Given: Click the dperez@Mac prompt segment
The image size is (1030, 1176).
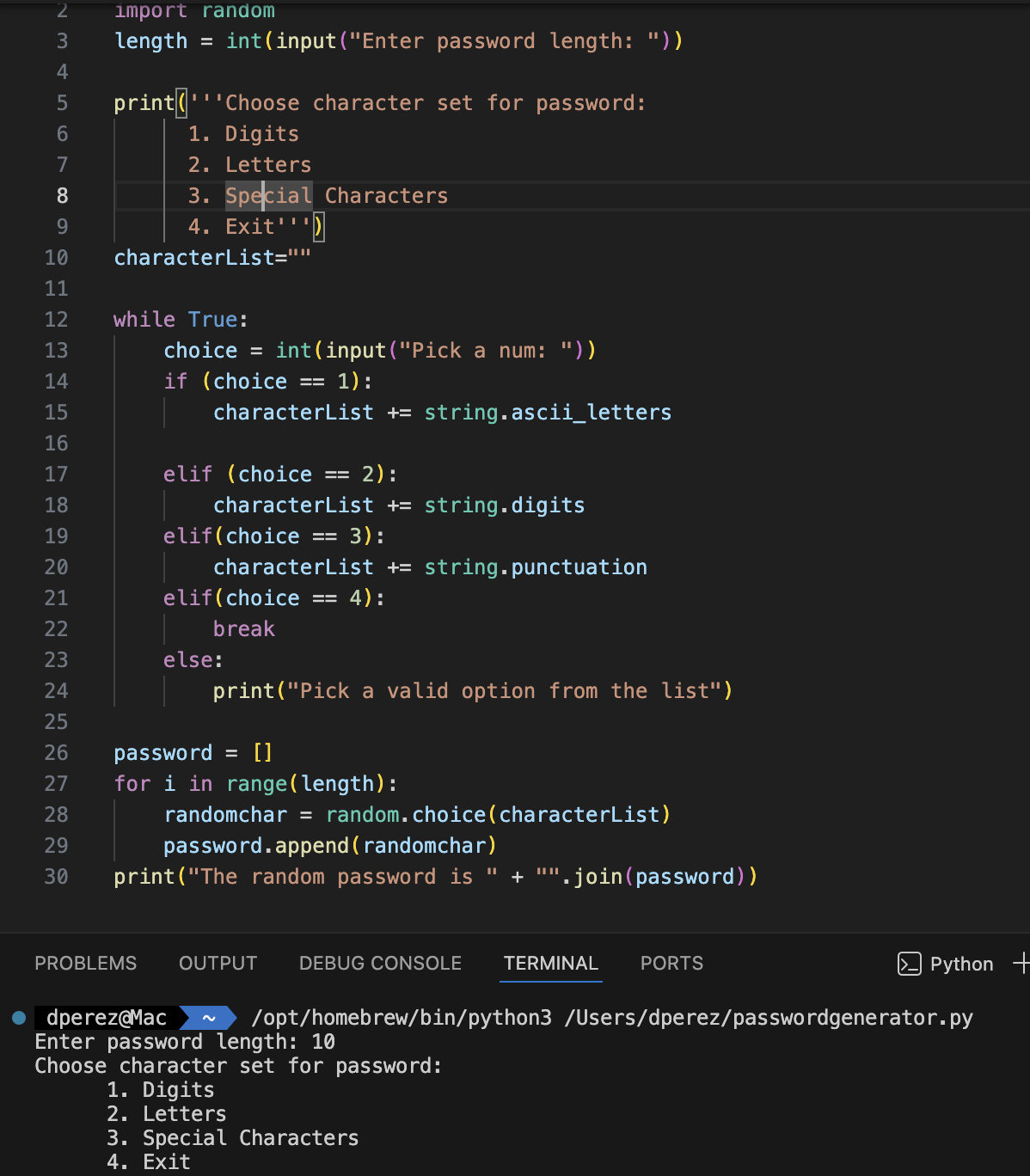Looking at the screenshot, I should [105, 1017].
